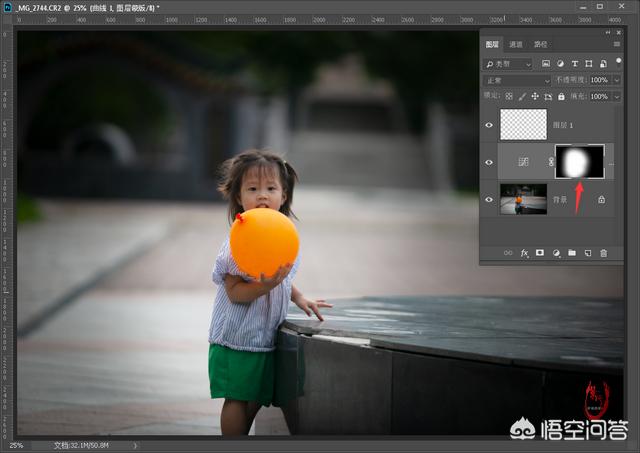640x453 pixels.
Task: Click the Photoshop icon in title bar
Action: pos(7,7)
